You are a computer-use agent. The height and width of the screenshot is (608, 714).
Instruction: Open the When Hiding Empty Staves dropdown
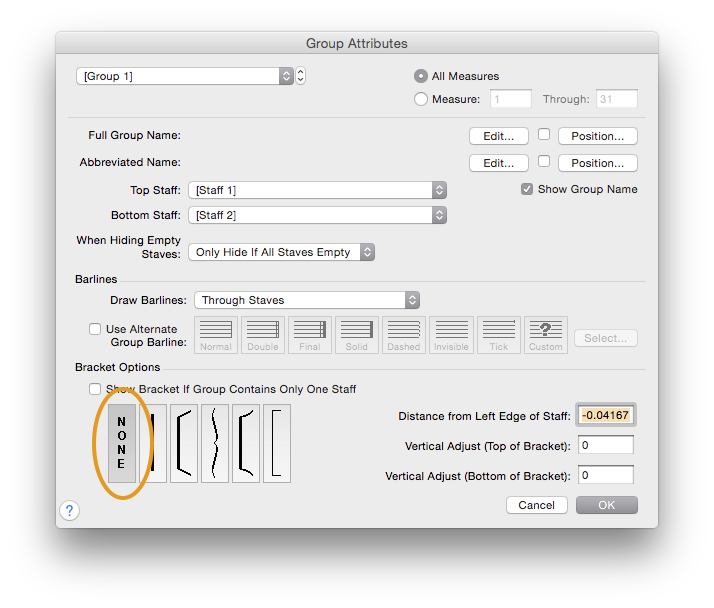click(x=281, y=252)
